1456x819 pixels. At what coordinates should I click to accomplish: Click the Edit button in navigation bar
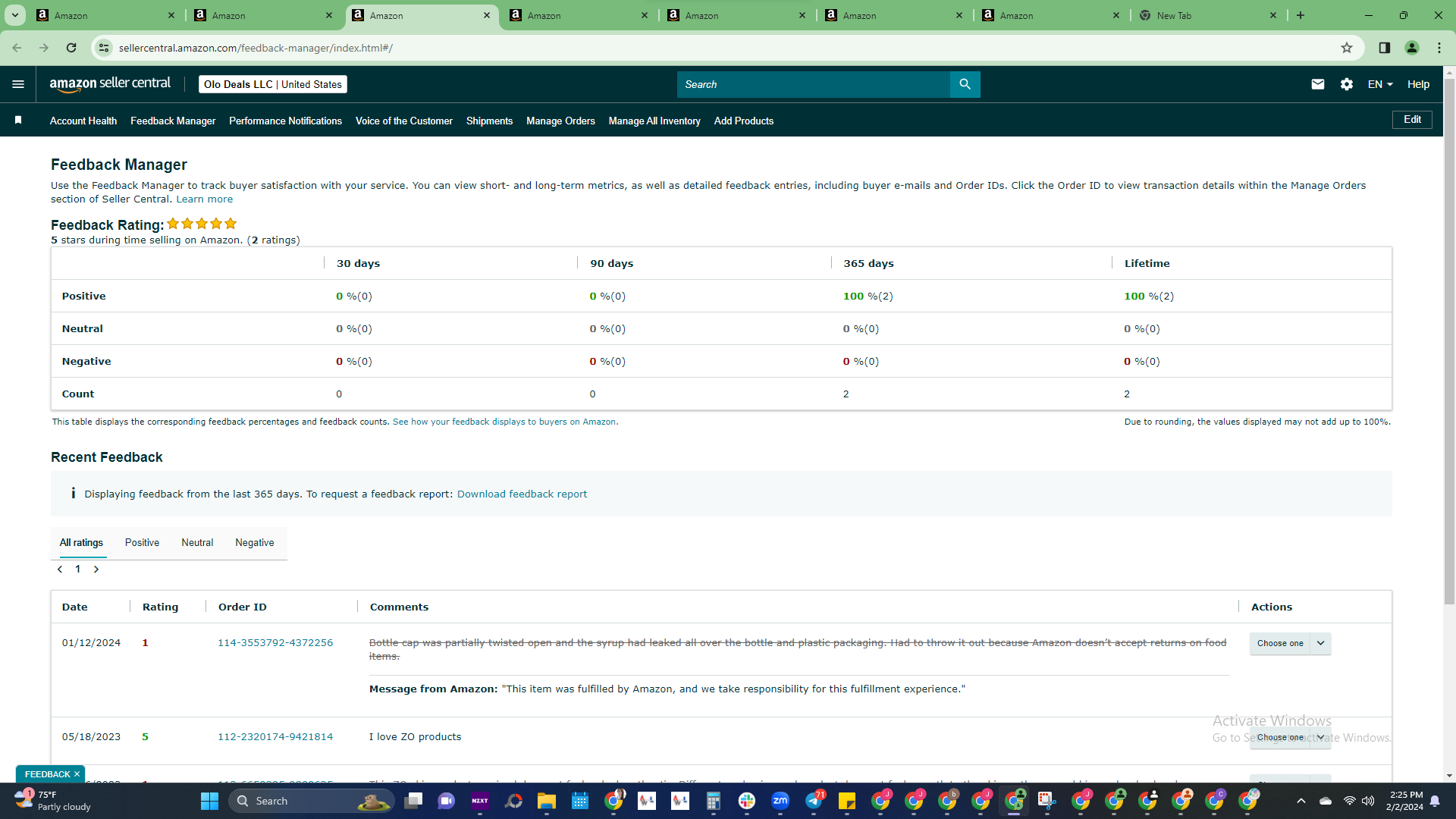1412,119
